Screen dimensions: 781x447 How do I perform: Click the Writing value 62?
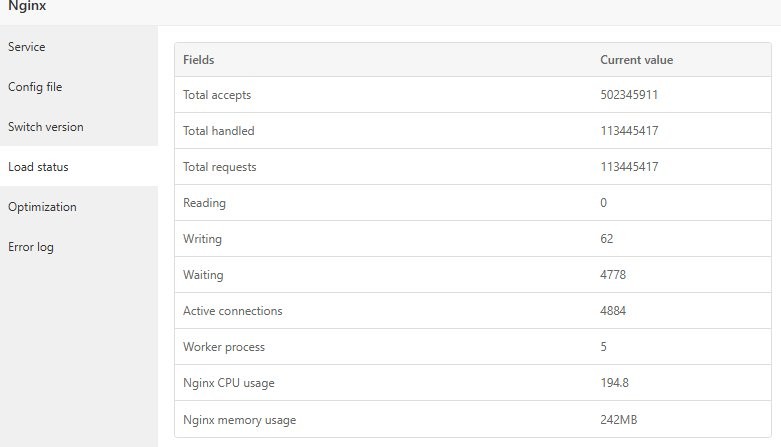coord(607,239)
